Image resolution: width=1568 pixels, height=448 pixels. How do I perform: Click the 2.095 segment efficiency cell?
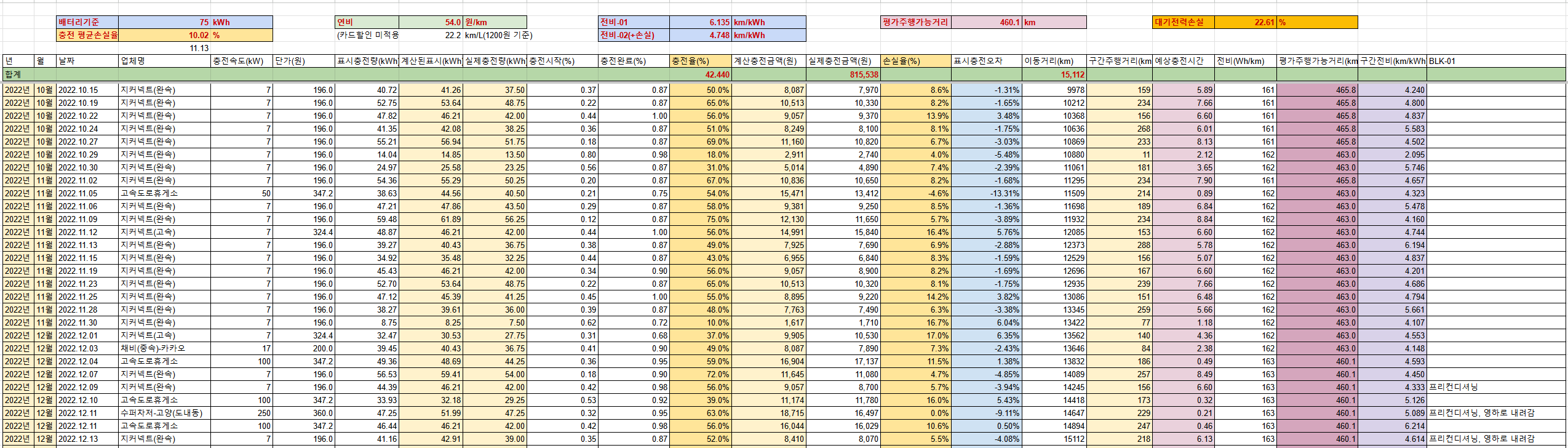[x=1392, y=154]
